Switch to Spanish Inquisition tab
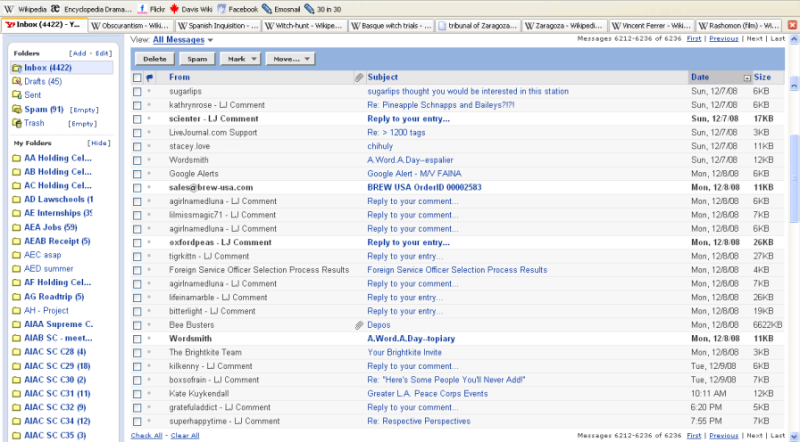This screenshot has width=800, height=442. click(218, 26)
